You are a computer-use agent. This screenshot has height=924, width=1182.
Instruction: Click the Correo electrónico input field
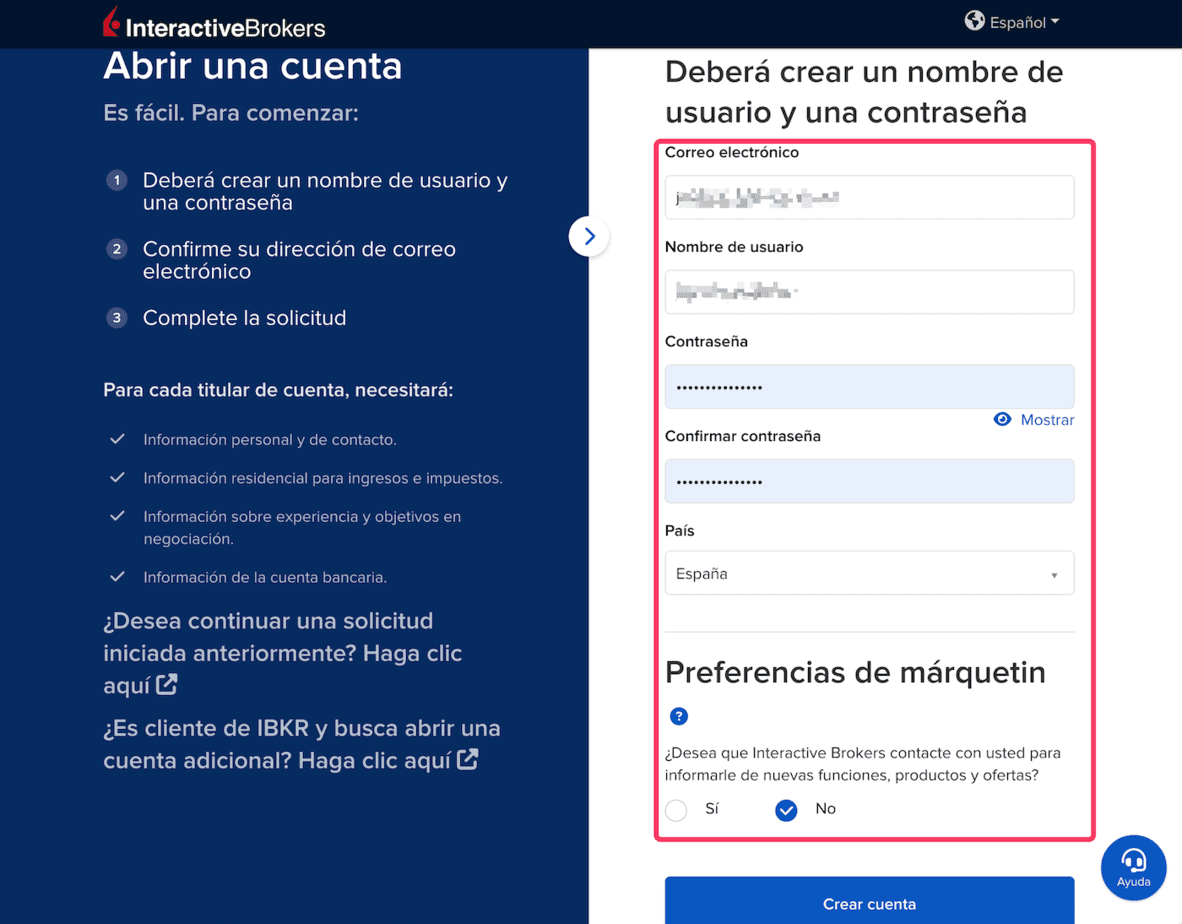tap(869, 197)
